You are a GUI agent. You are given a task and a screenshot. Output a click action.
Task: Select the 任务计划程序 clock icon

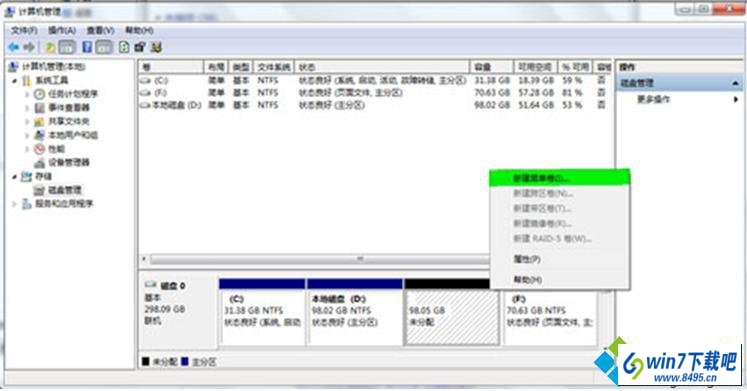coord(40,94)
